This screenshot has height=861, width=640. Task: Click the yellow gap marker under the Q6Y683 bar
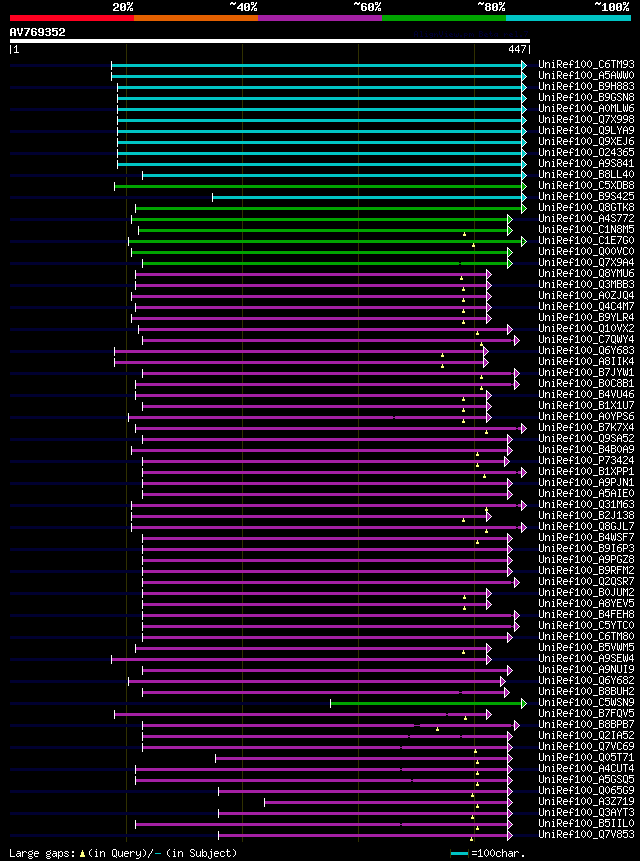(442, 355)
